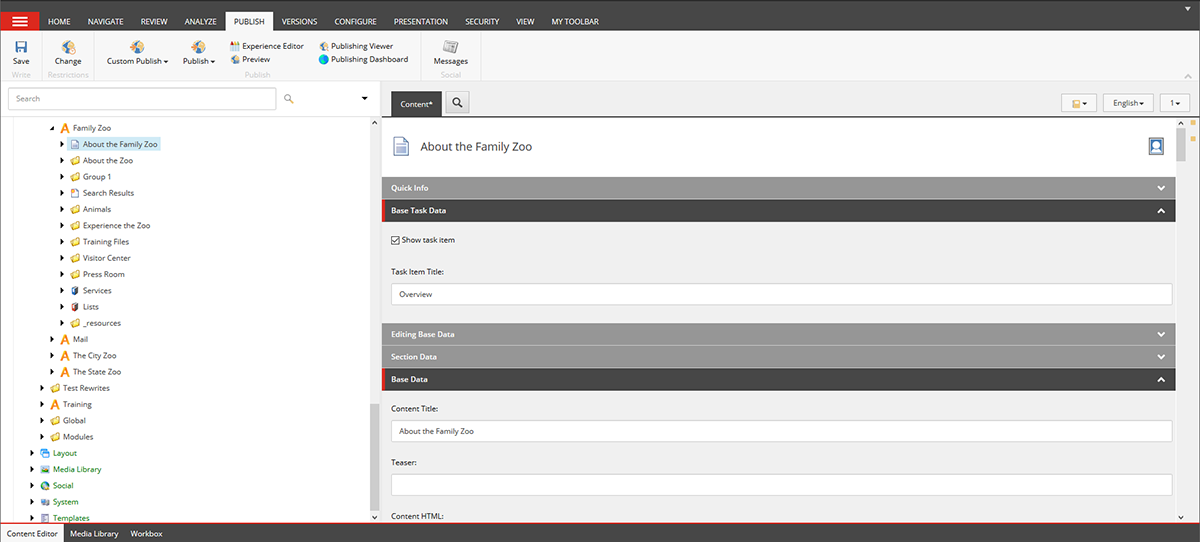The image size is (1200, 542).
Task: Collapse the Family Zoo tree node
Action: pyautogui.click(x=53, y=128)
